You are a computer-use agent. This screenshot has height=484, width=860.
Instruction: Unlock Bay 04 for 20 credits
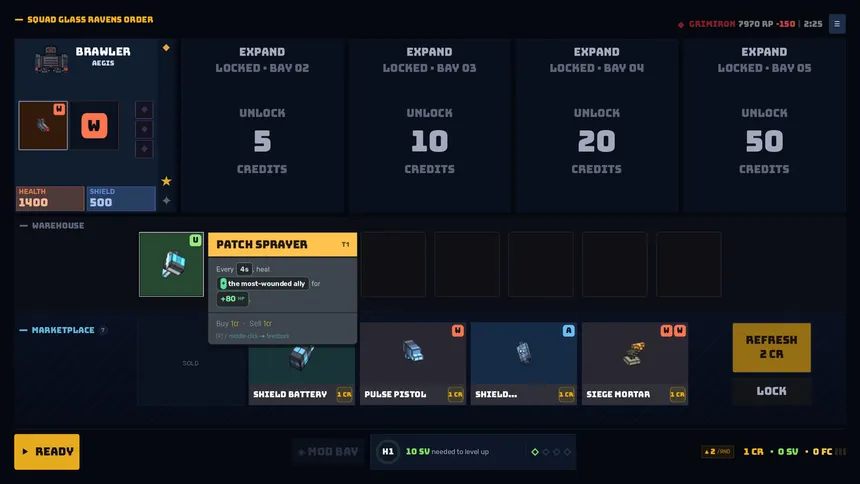pos(597,125)
